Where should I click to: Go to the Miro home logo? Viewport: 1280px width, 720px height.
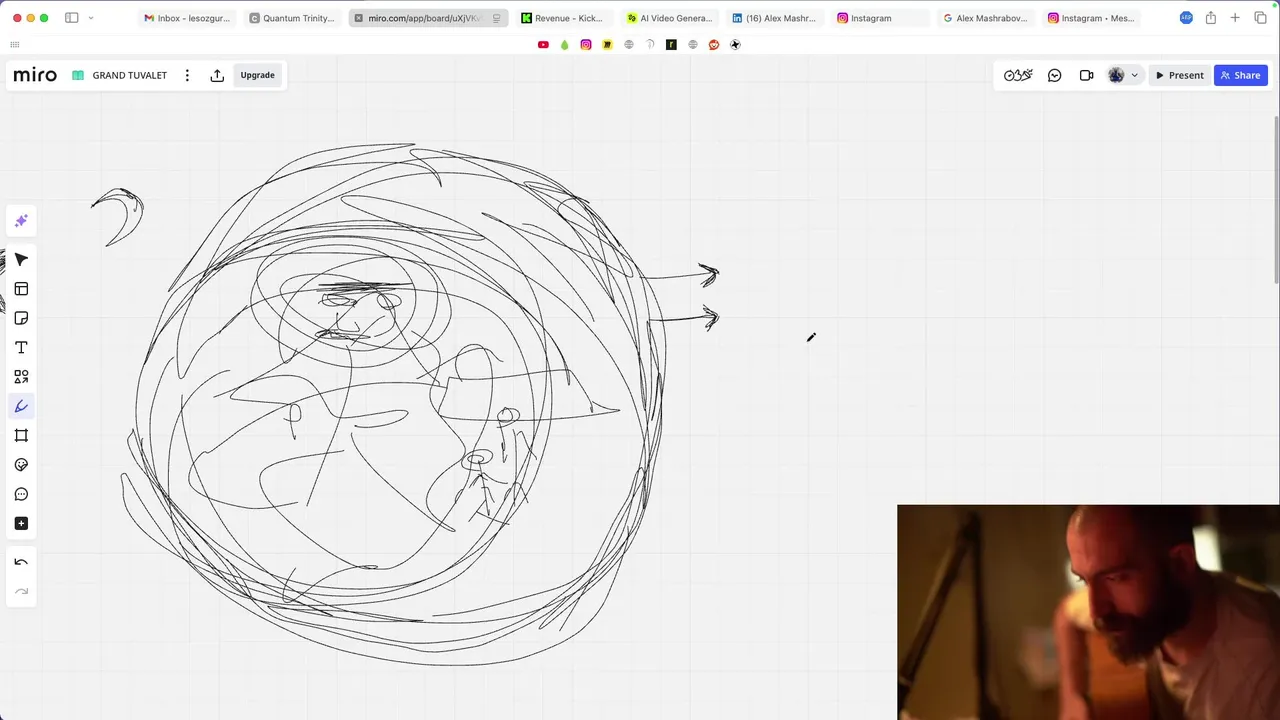coord(35,75)
